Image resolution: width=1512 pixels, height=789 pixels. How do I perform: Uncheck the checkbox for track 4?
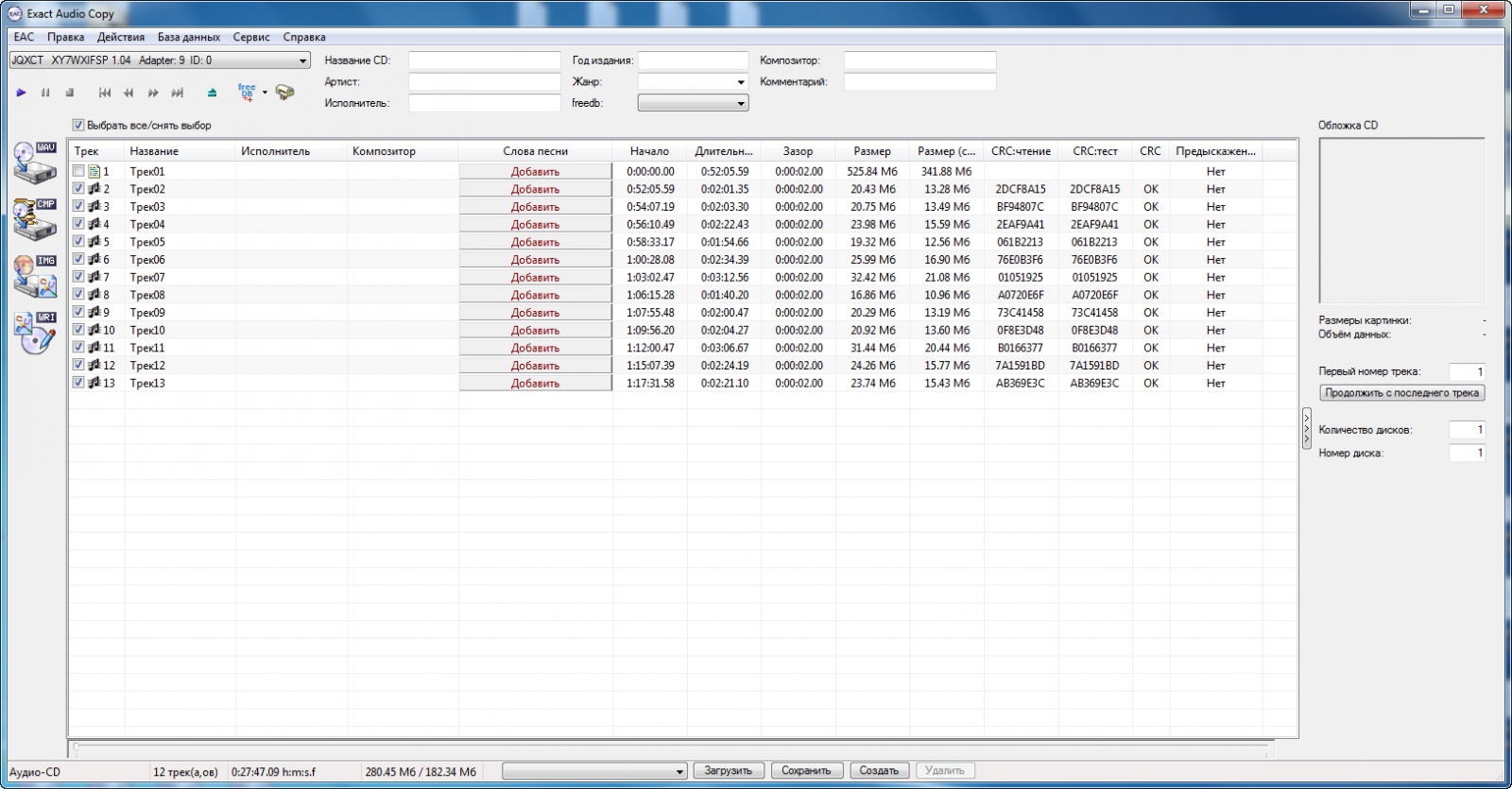click(78, 224)
